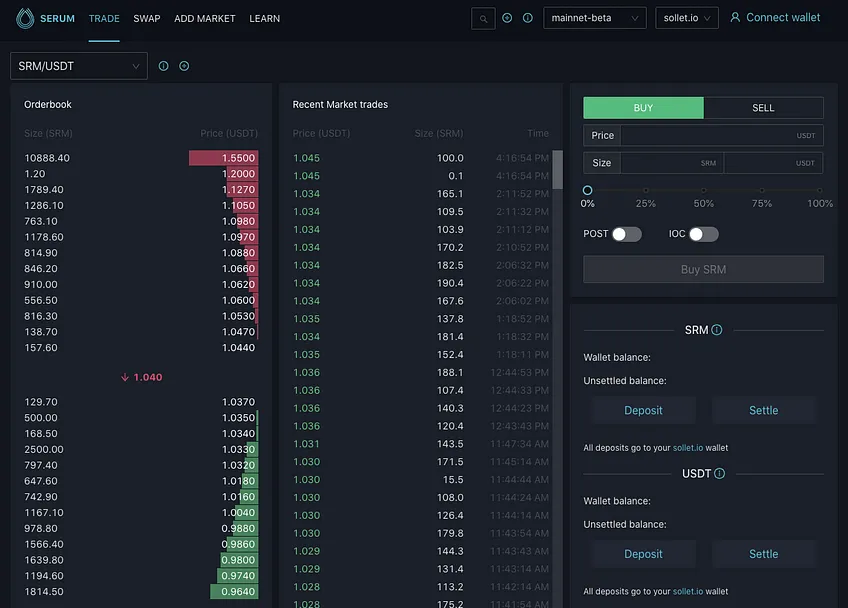Image resolution: width=848 pixels, height=608 pixels.
Task: Click the plus icon next to SRM/USDT selector
Action: pyautogui.click(x=184, y=66)
